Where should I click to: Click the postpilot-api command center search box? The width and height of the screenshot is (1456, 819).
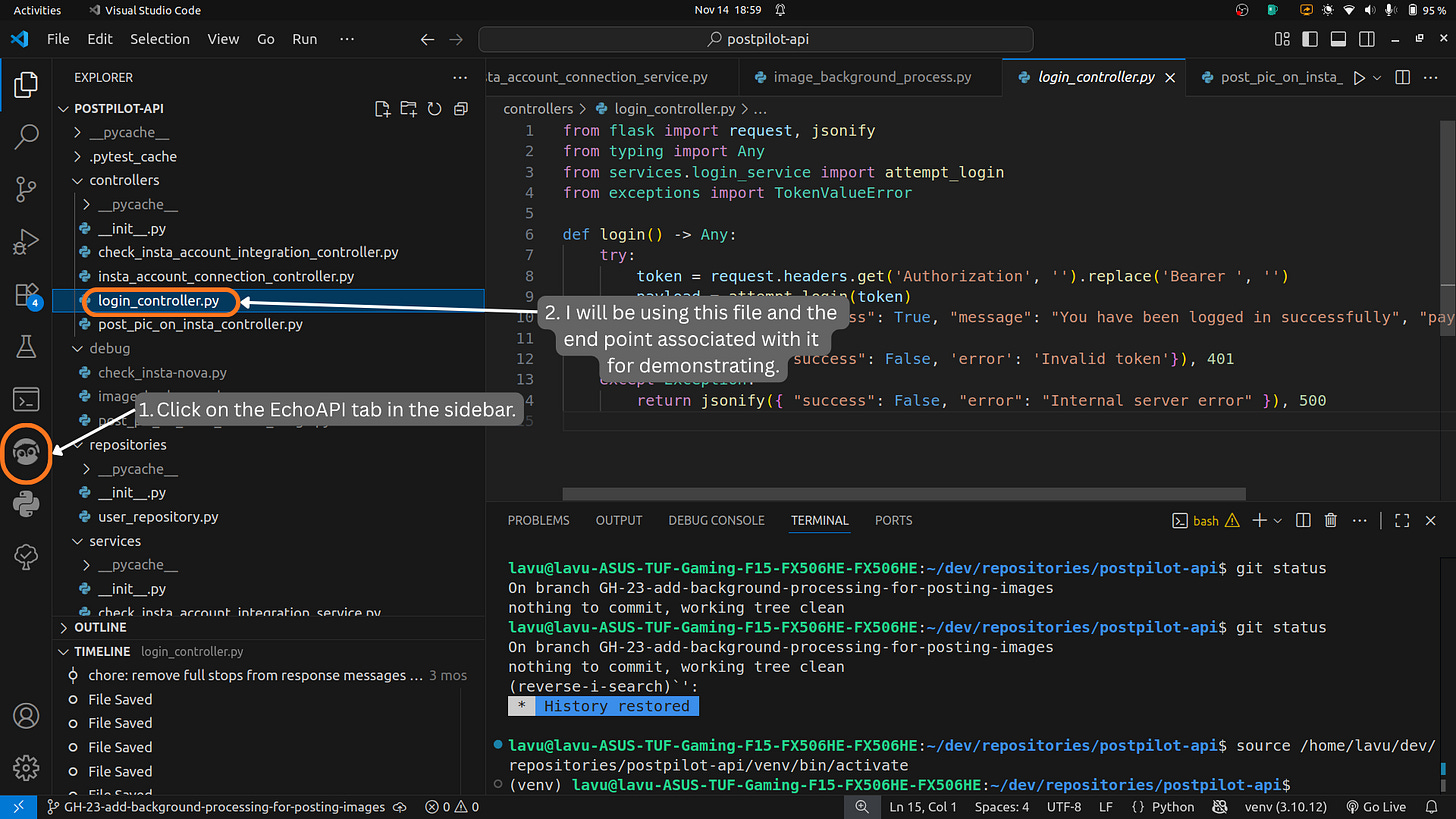pos(756,39)
